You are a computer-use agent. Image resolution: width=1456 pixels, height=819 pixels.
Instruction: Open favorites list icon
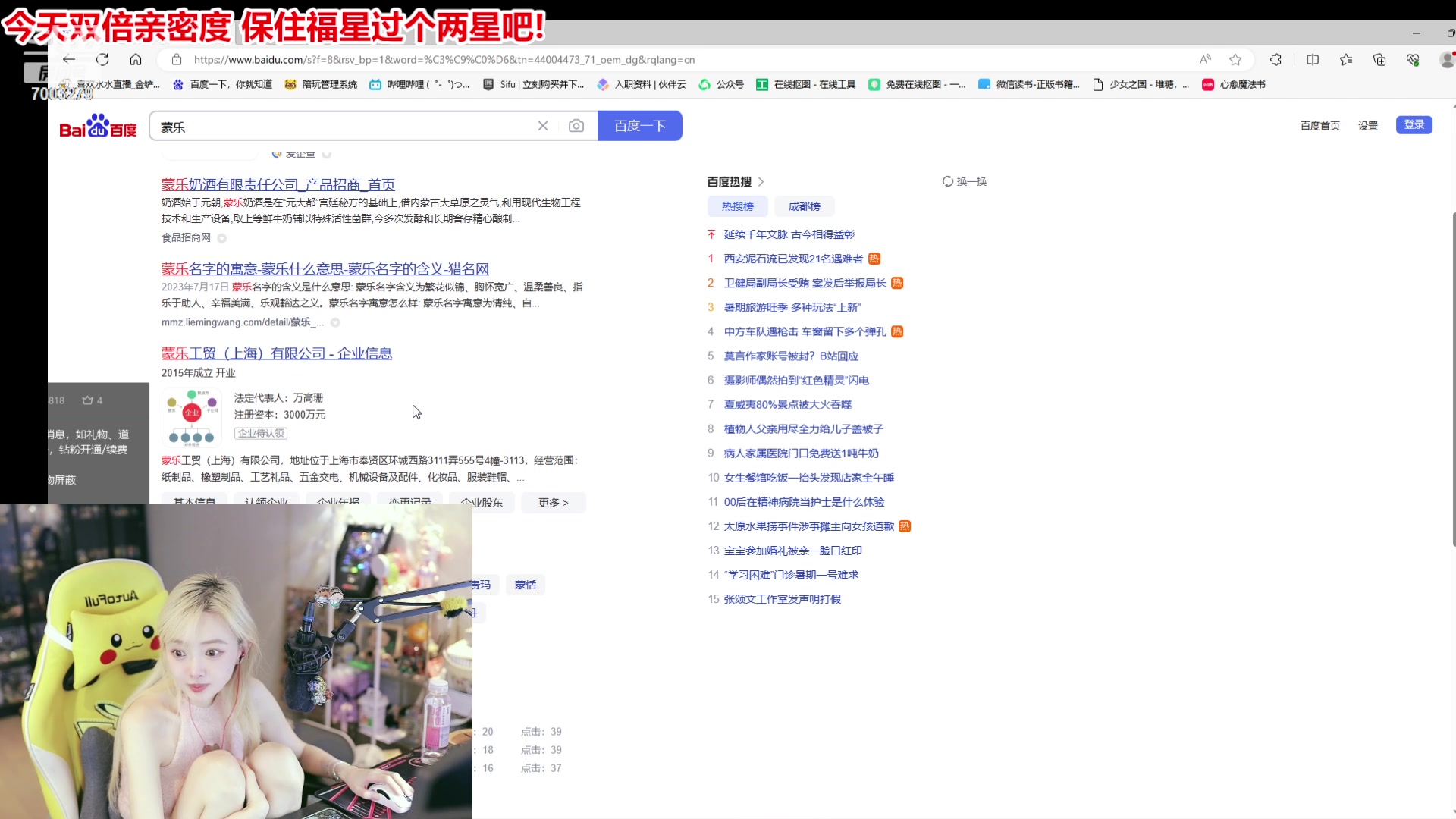1346,59
